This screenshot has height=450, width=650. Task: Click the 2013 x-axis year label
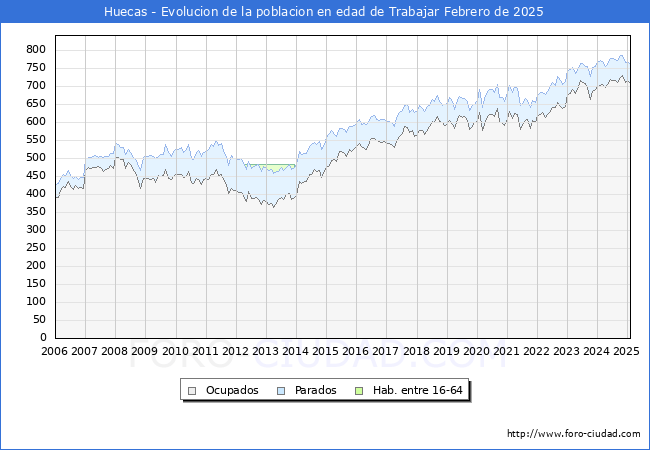265,351
